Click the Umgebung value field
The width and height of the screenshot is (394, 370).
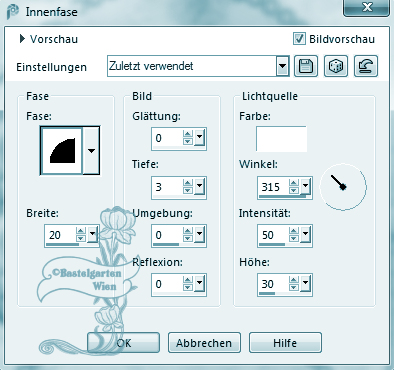[x=167, y=235]
